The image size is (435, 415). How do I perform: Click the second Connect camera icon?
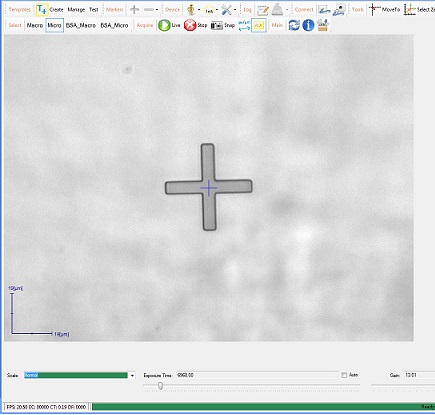point(339,10)
